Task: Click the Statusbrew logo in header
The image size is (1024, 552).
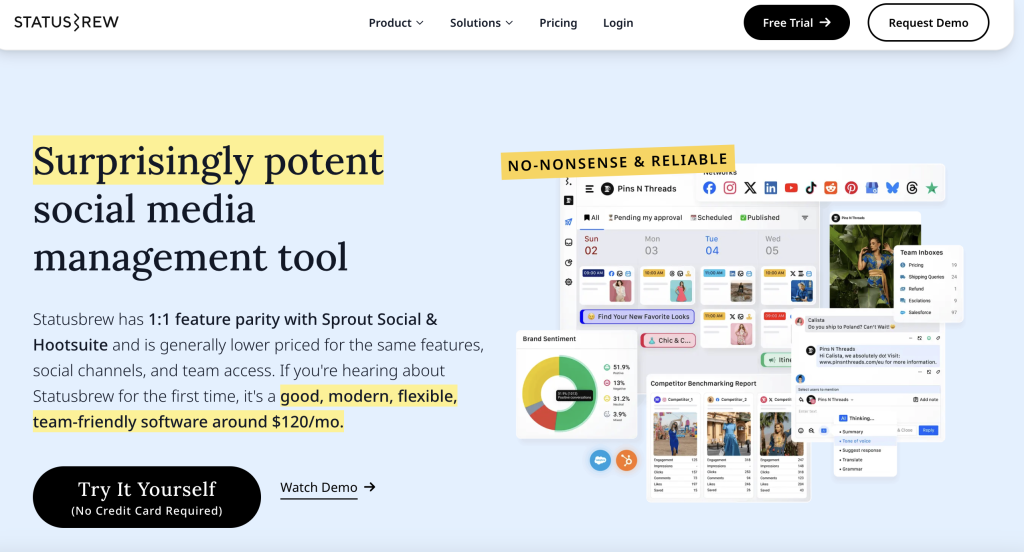Action: click(67, 22)
